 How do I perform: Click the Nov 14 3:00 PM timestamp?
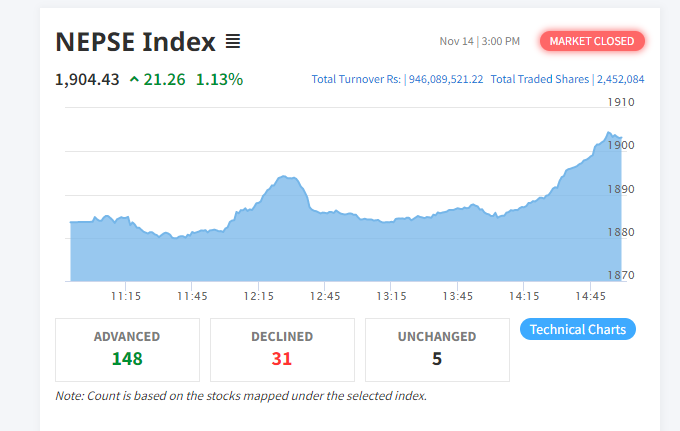click(x=480, y=41)
